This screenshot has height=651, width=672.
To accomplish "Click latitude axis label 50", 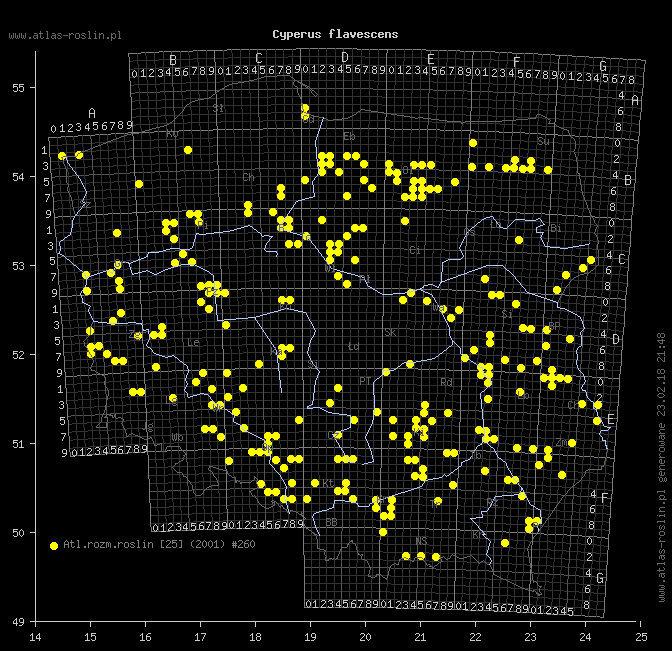I will click(18, 533).
